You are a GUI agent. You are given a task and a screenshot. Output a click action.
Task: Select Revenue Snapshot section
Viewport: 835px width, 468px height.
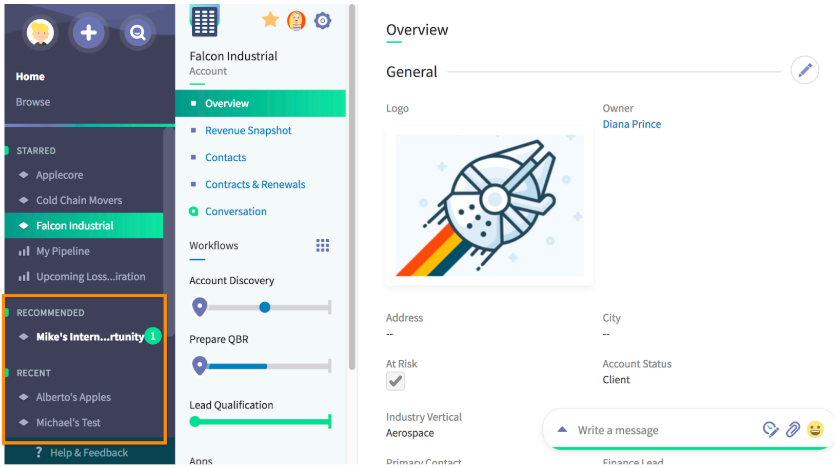click(x=248, y=130)
